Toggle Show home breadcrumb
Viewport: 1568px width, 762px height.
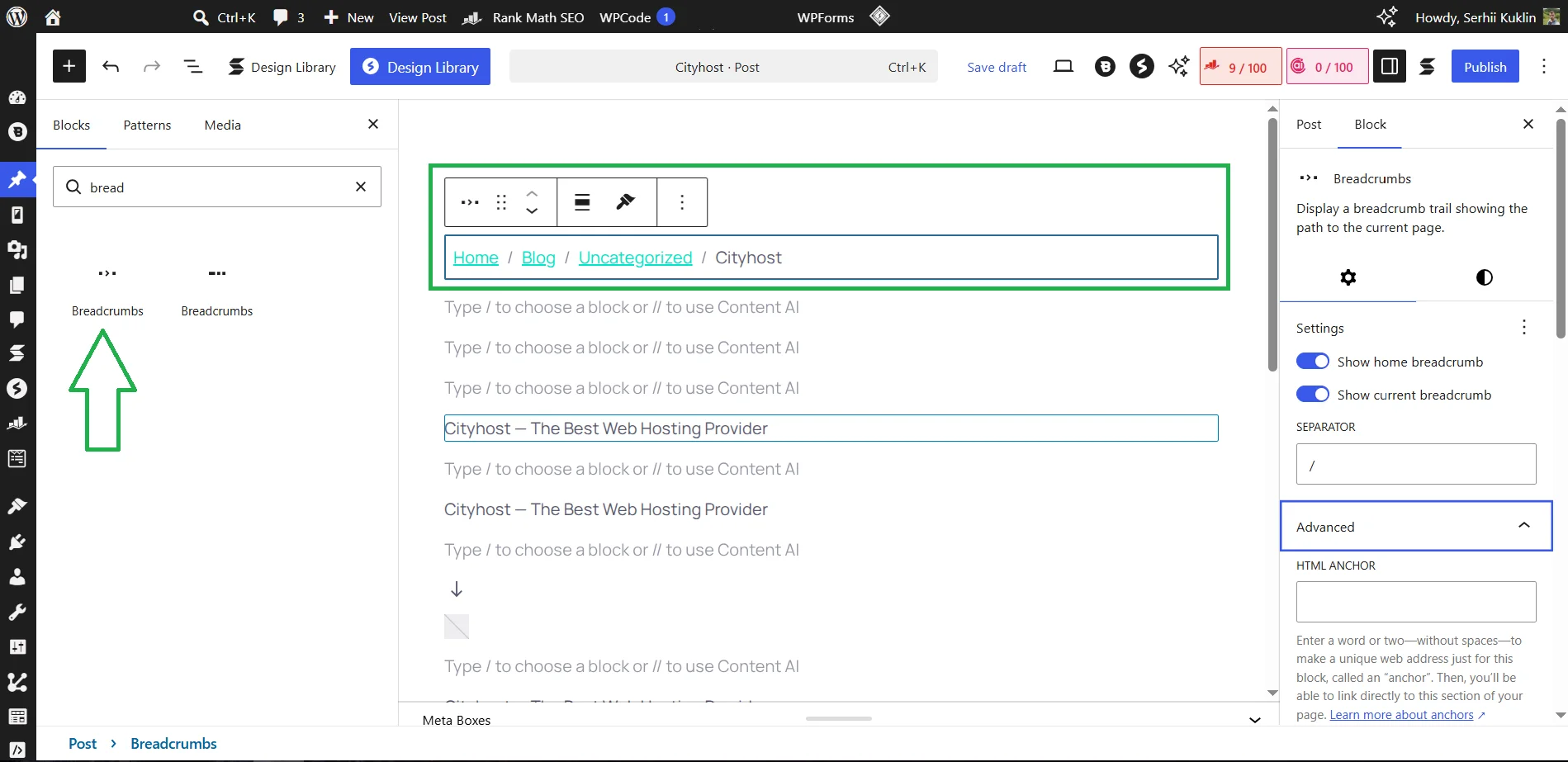(1313, 362)
